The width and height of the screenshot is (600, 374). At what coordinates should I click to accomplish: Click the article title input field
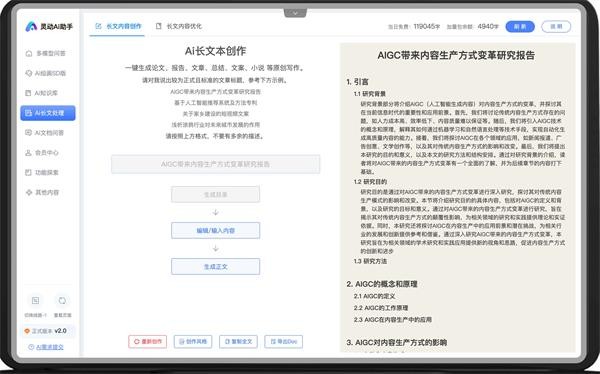215,164
